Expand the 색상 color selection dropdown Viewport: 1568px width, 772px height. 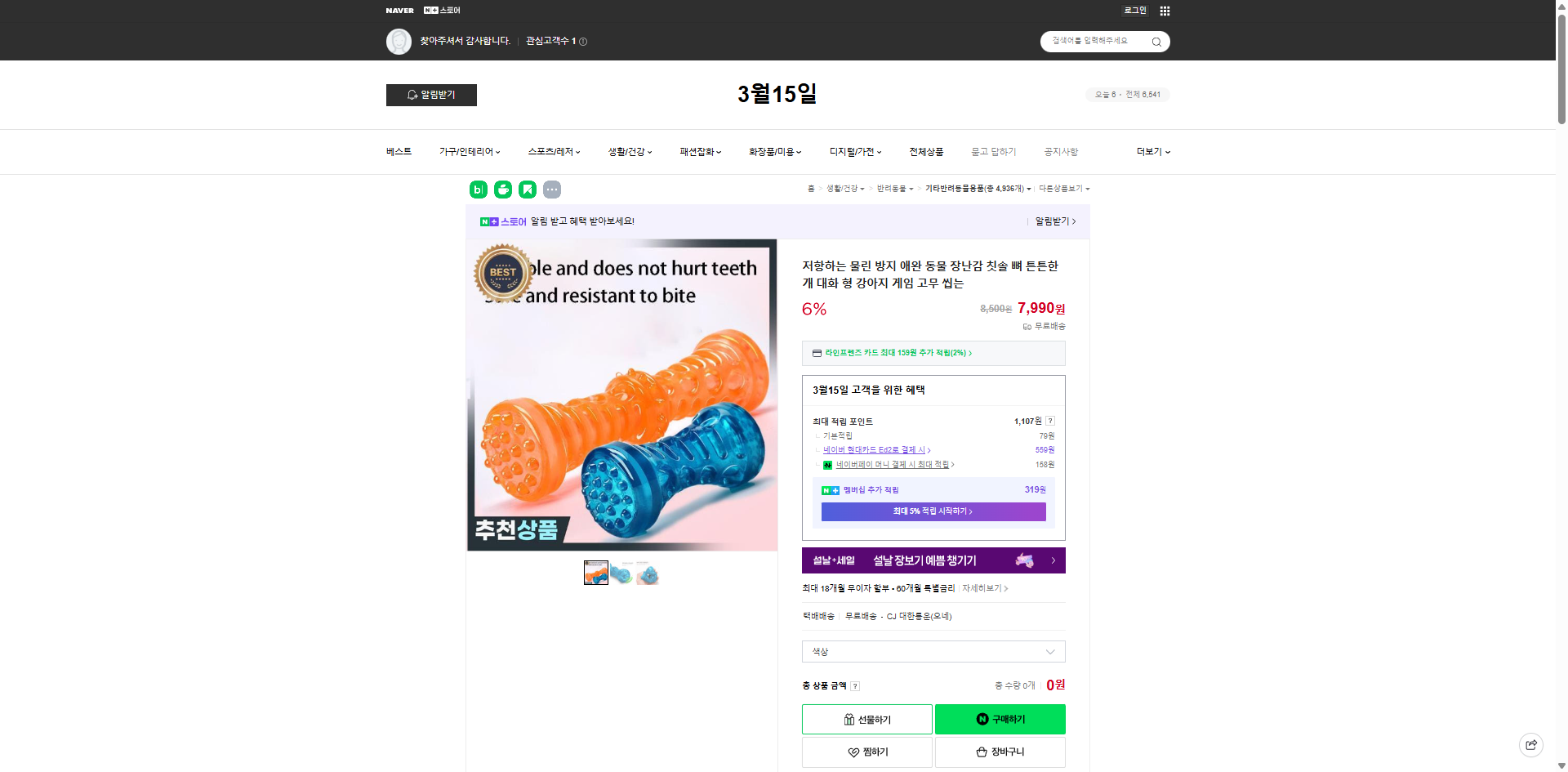[x=933, y=651]
